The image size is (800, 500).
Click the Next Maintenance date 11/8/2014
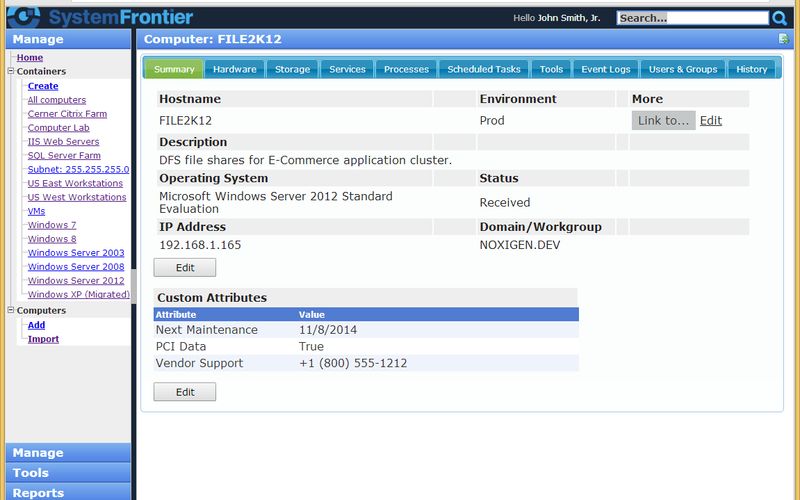(328, 330)
